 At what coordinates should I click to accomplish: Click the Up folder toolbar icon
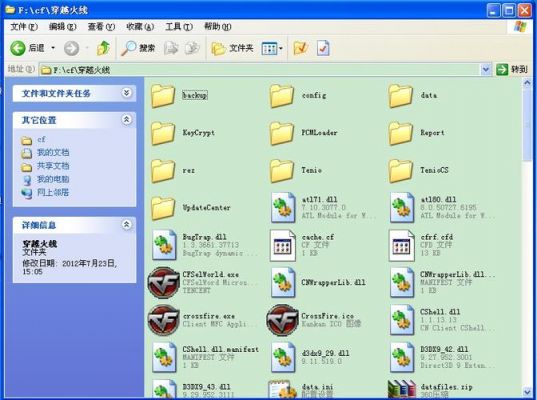tap(103, 48)
